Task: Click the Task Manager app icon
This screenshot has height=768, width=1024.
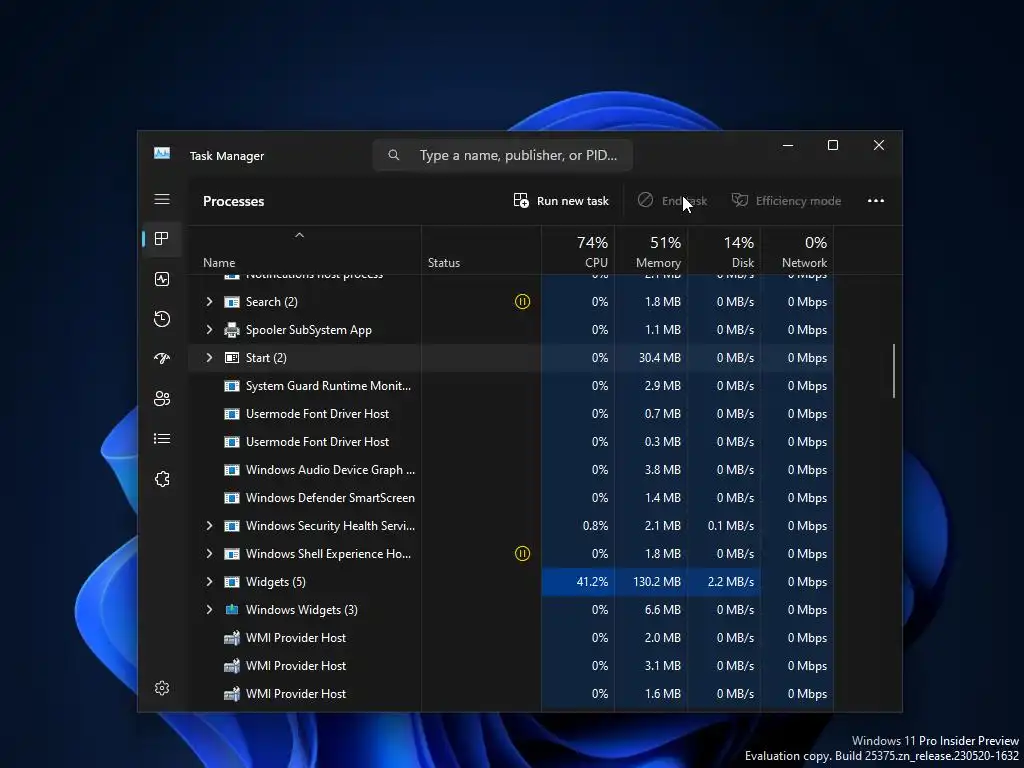Action: pos(162,153)
